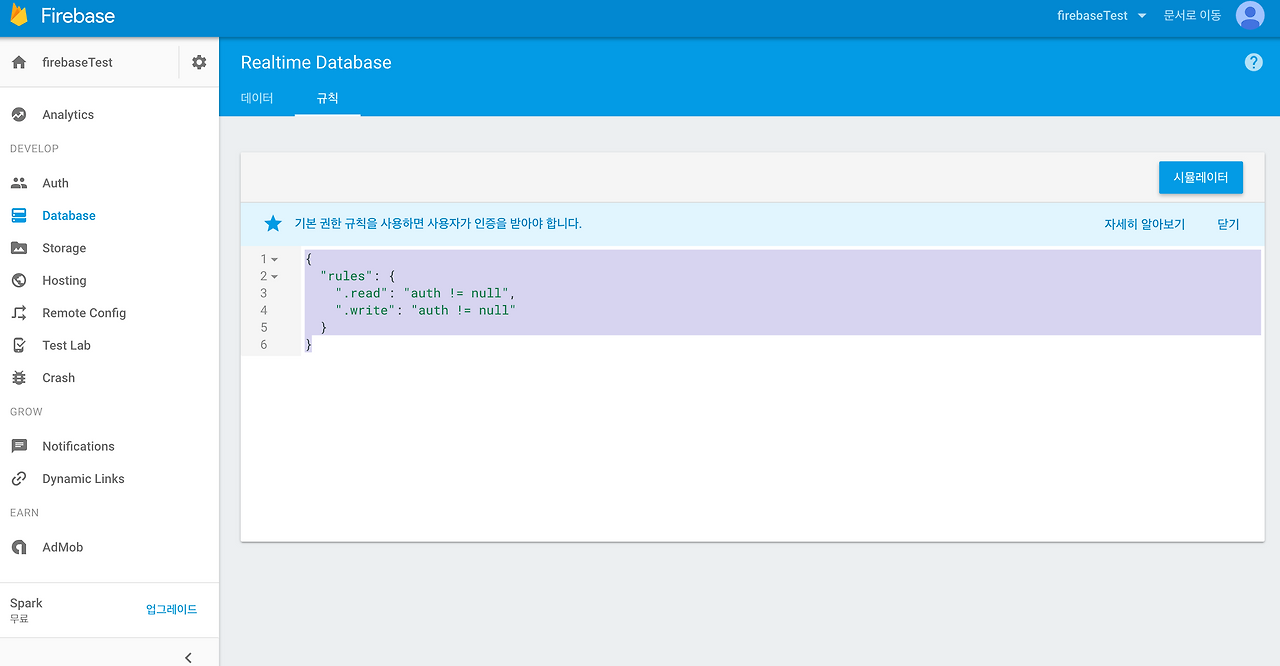The image size is (1280, 666).
Task: Click the Remote Config icon
Action: [19, 313]
